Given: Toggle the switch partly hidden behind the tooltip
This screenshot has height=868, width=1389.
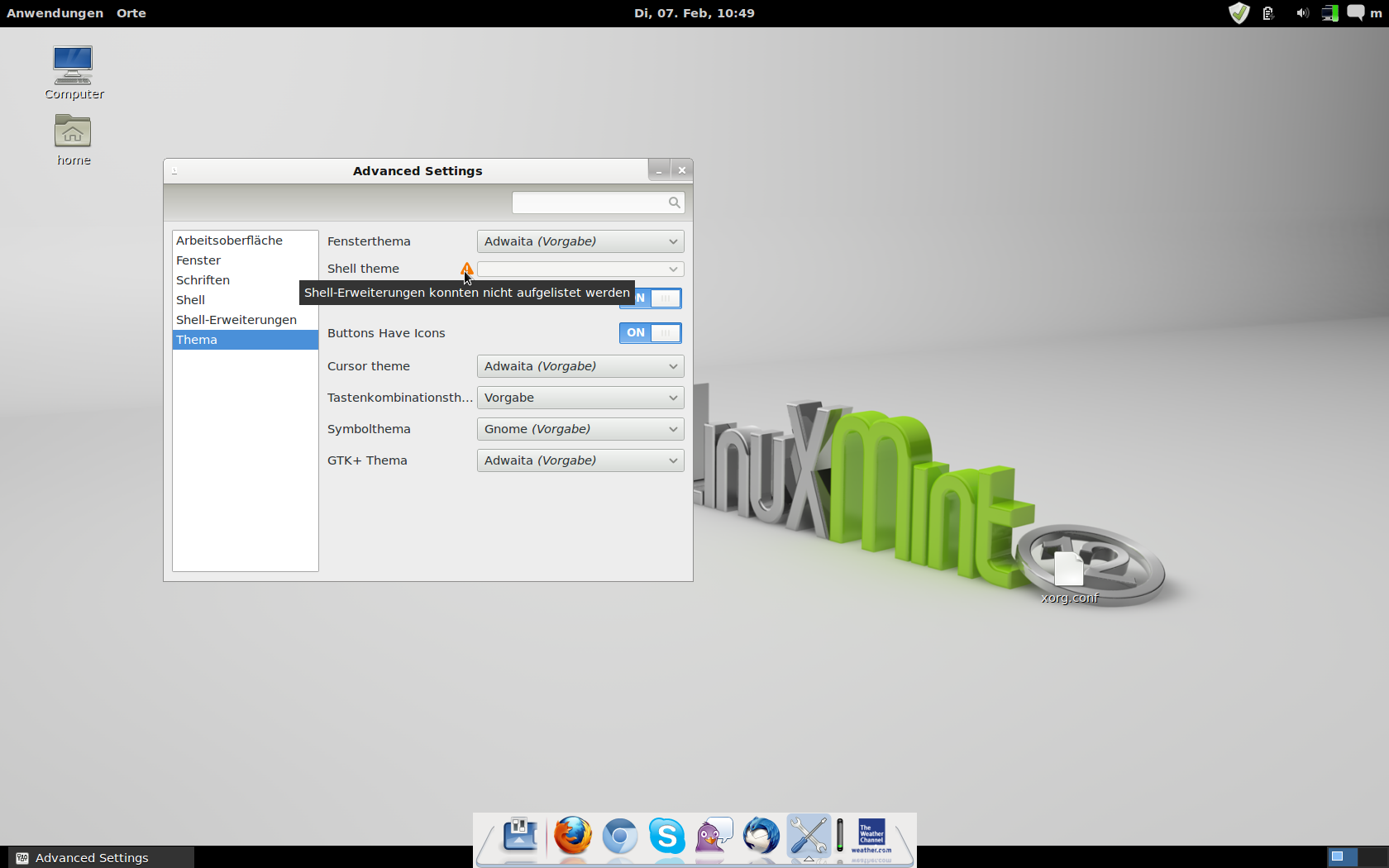Looking at the screenshot, I should click(658, 298).
